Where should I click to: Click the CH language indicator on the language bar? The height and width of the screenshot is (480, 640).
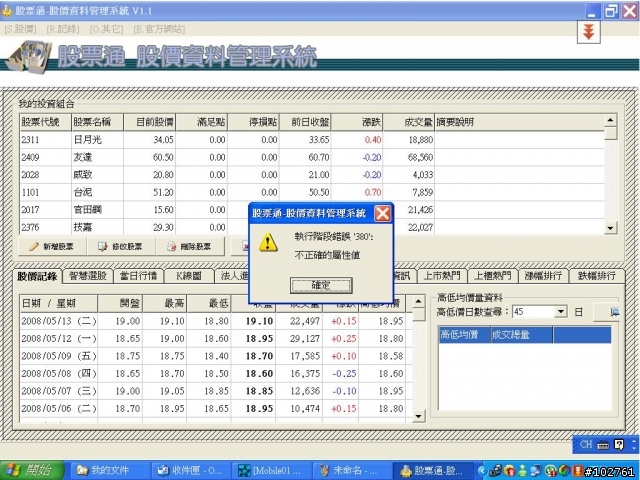click(x=586, y=444)
